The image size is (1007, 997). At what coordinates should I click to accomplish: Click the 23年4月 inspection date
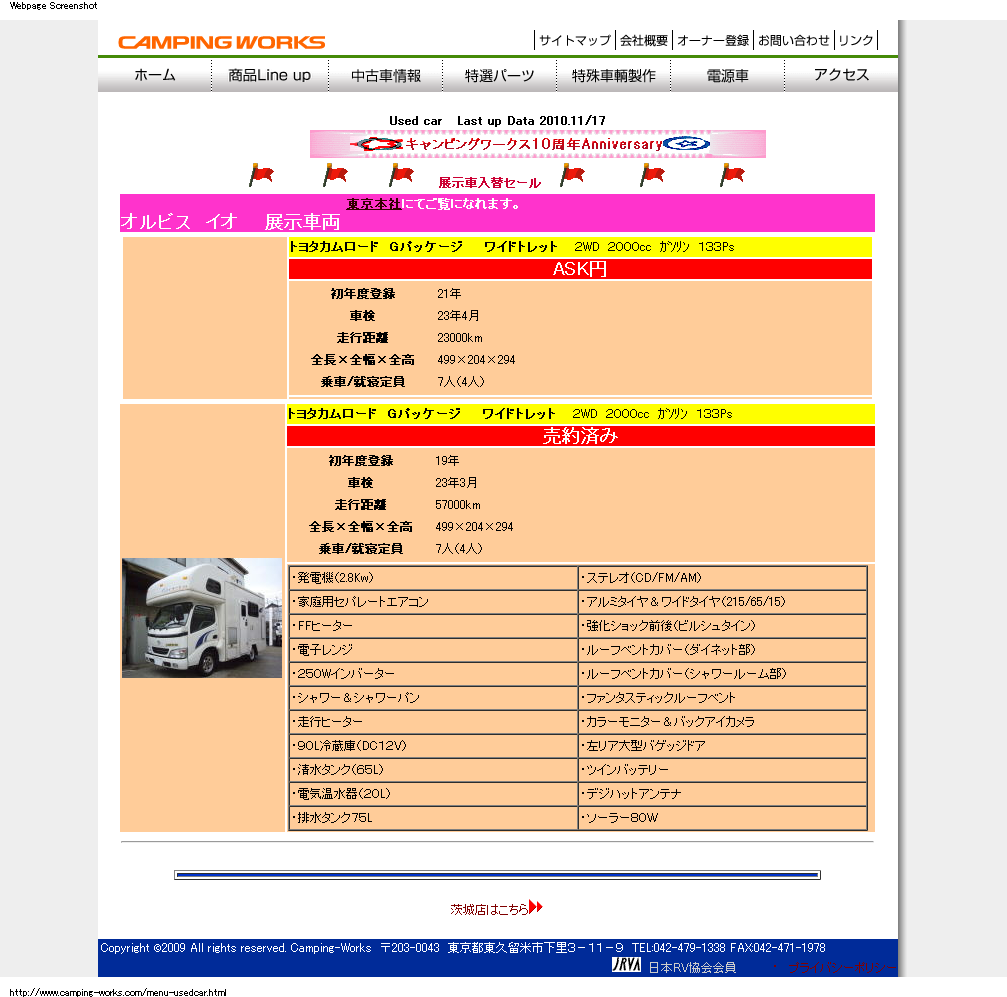click(x=458, y=315)
